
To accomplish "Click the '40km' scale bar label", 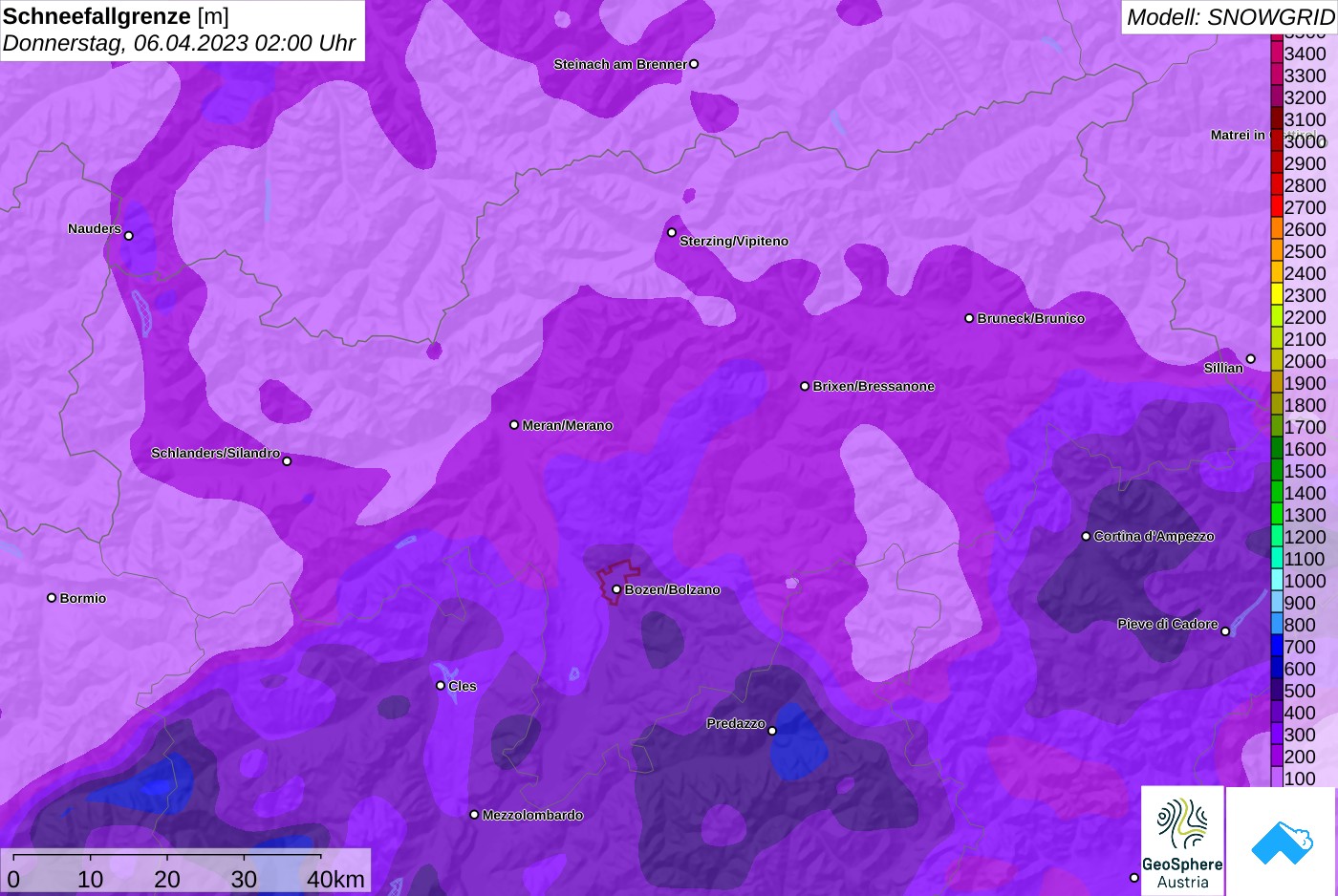I will [x=336, y=879].
